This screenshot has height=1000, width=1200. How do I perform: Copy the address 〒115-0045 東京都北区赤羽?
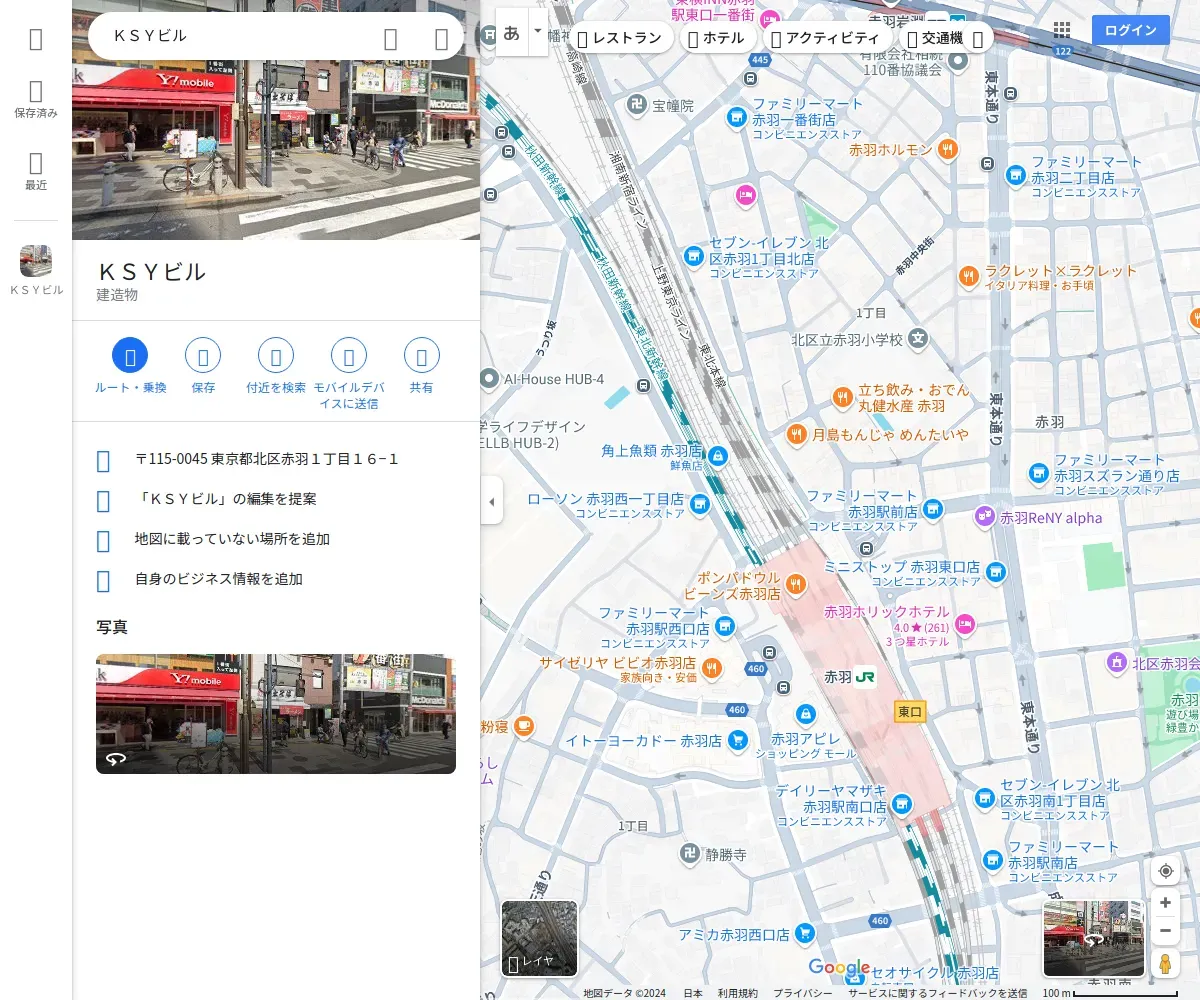click(276, 459)
